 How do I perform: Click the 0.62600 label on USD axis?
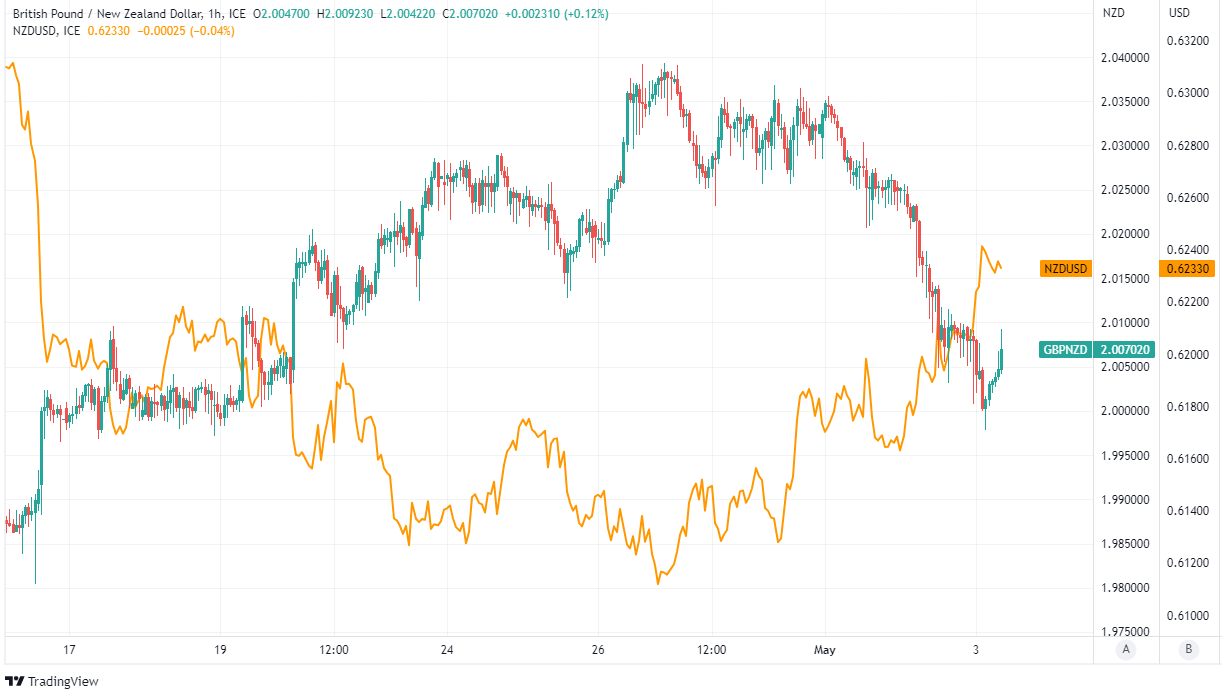(1188, 198)
